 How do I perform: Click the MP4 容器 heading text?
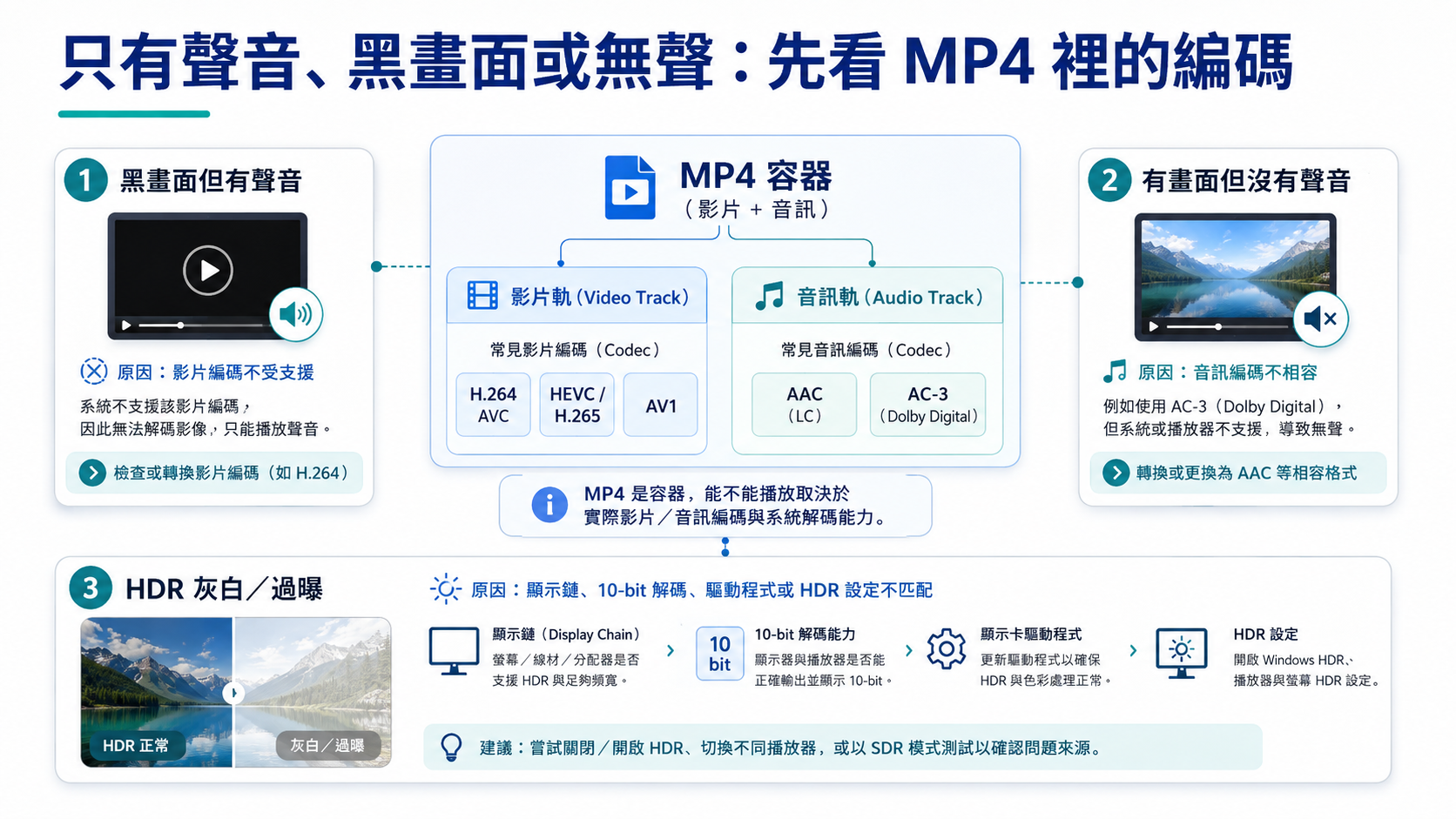pos(755,175)
